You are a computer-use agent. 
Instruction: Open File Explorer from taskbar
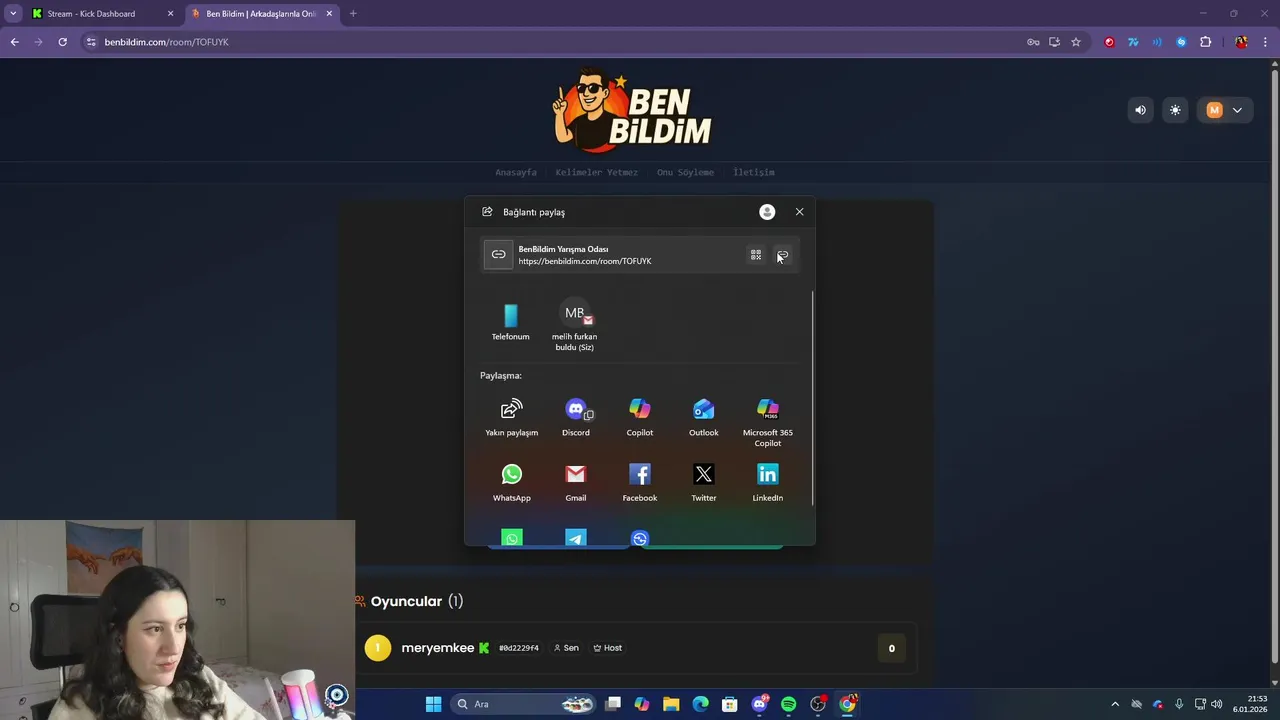671,704
